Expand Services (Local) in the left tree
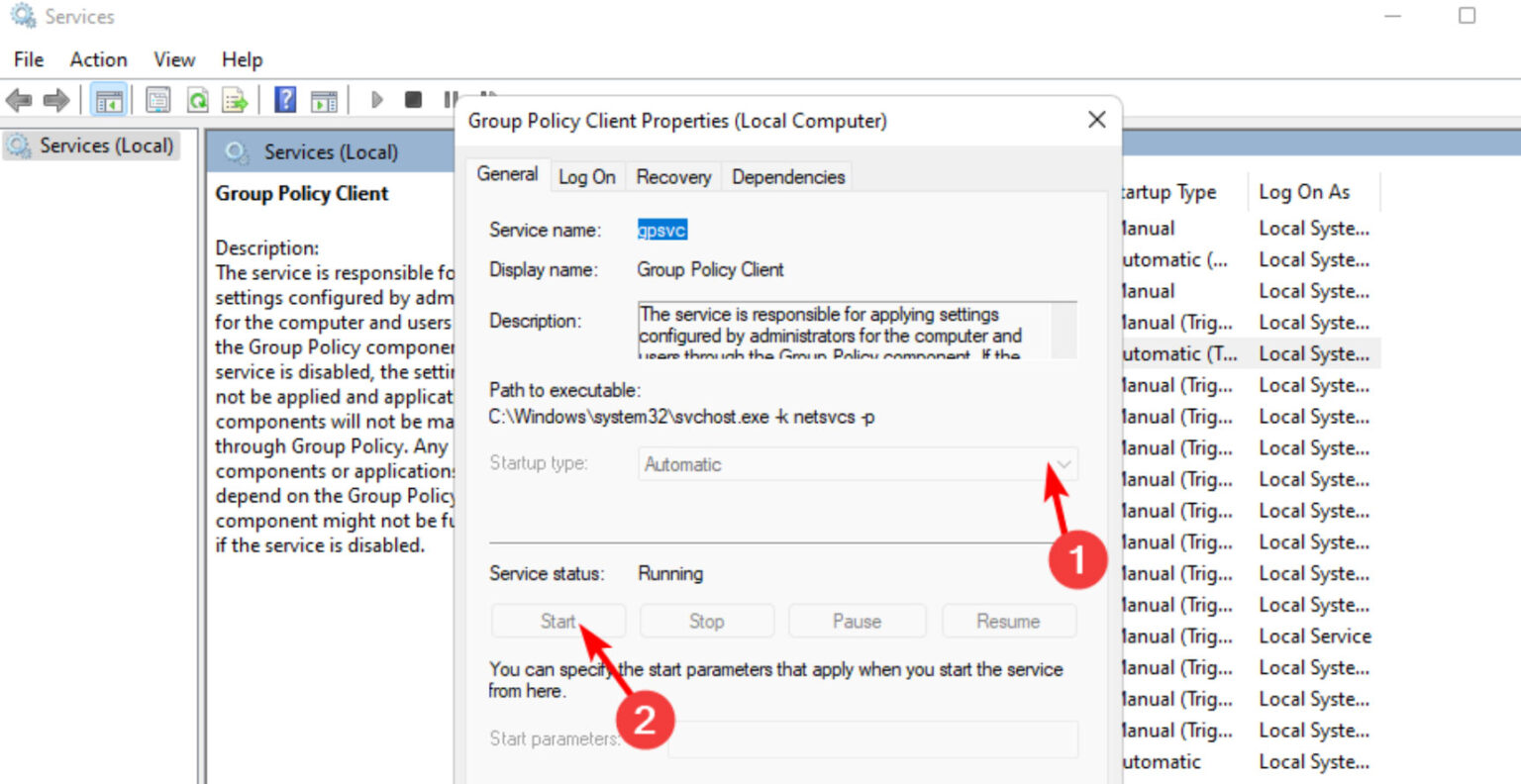Screen dimensions: 1521x784 [93, 145]
